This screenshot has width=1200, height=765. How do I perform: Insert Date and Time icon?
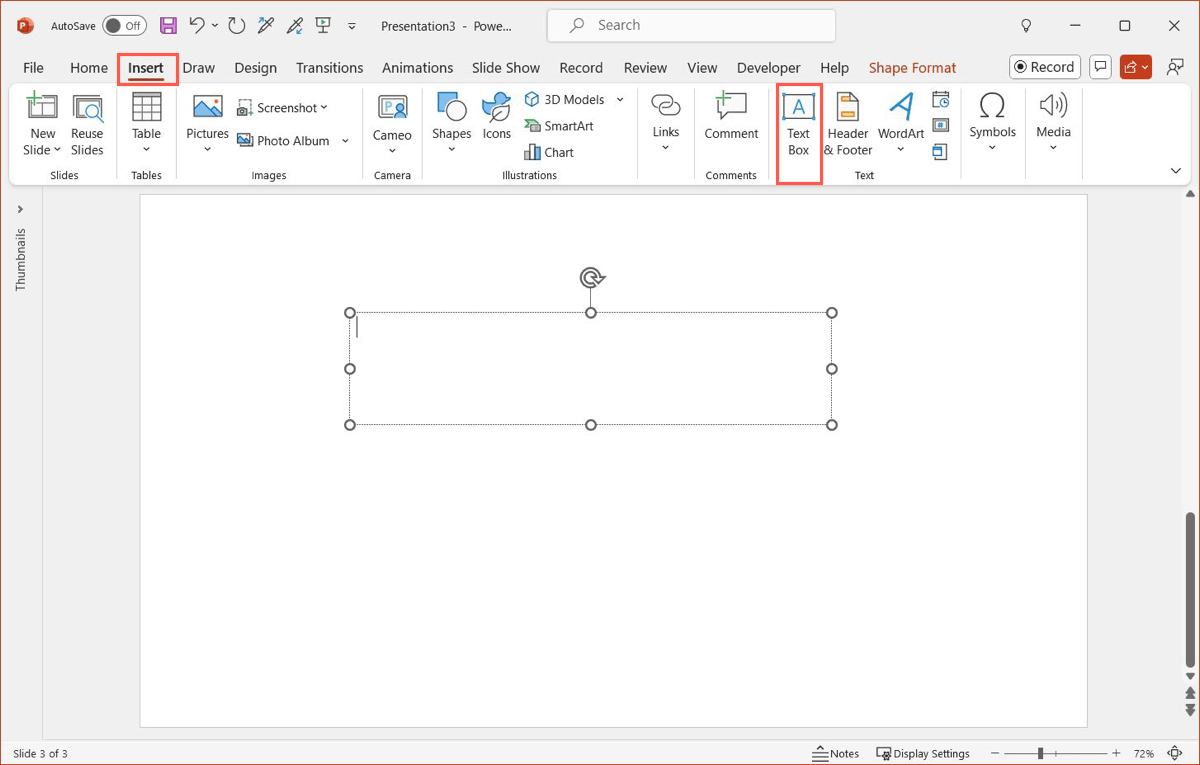coord(940,100)
